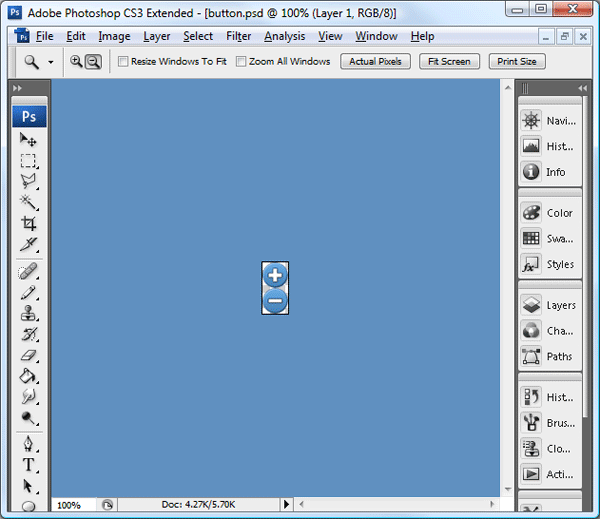Open the Navigator panel

548,120
